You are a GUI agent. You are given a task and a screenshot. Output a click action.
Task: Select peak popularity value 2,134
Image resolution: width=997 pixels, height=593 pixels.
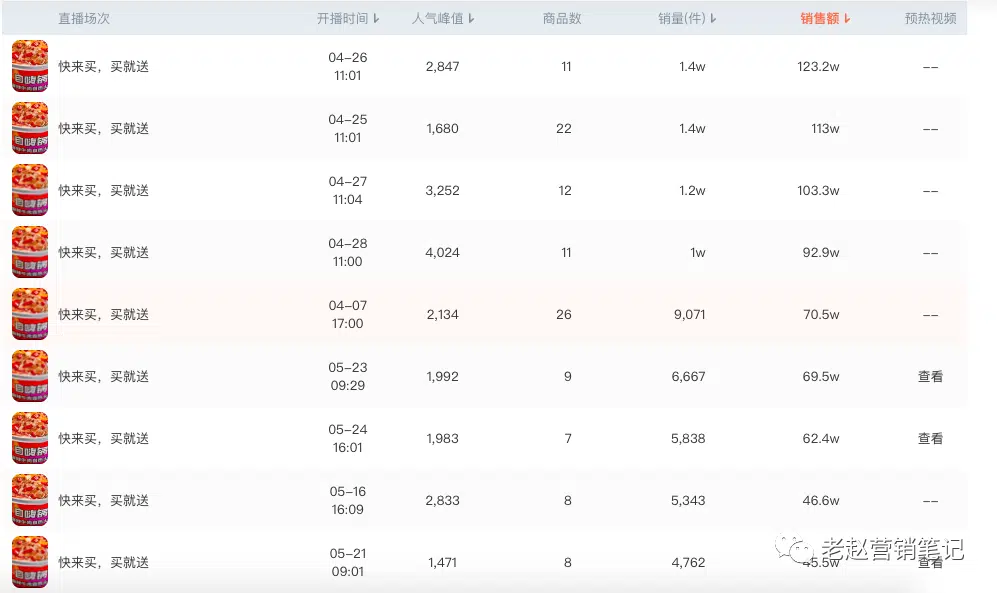[x=443, y=315]
